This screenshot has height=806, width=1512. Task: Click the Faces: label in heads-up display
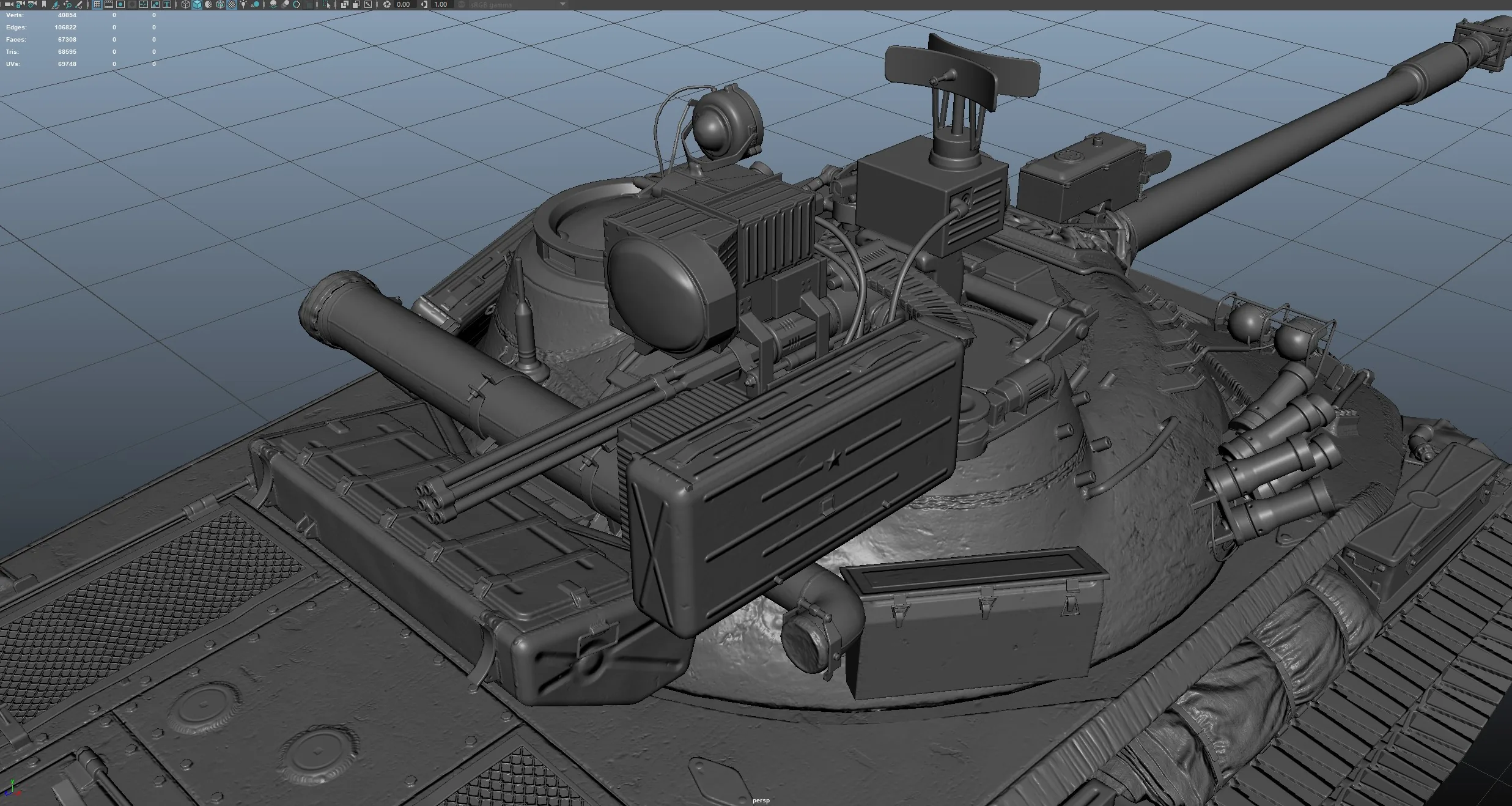(16, 40)
